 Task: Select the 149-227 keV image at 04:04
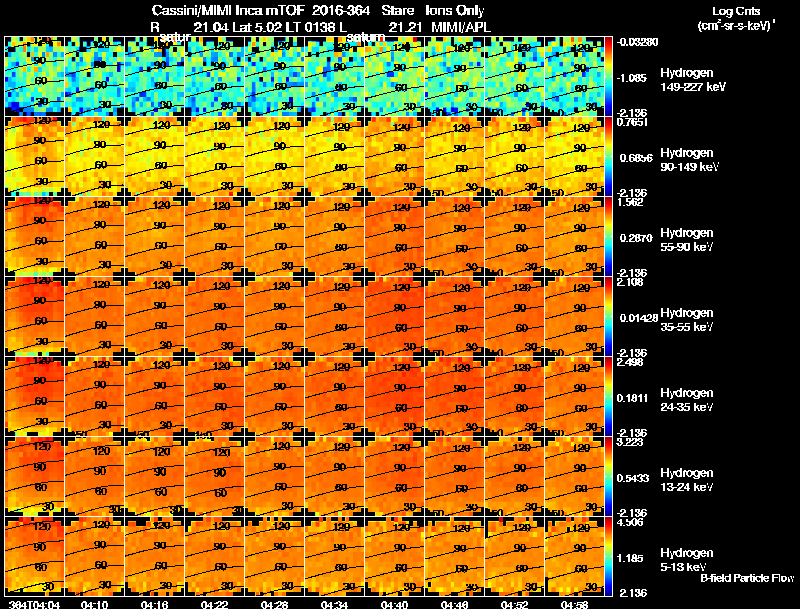pyautogui.click(x=35, y=76)
